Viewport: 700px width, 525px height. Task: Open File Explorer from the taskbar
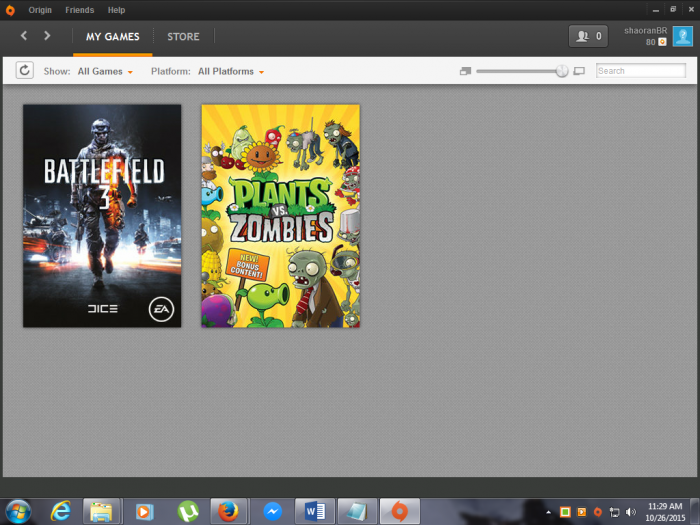point(101,512)
